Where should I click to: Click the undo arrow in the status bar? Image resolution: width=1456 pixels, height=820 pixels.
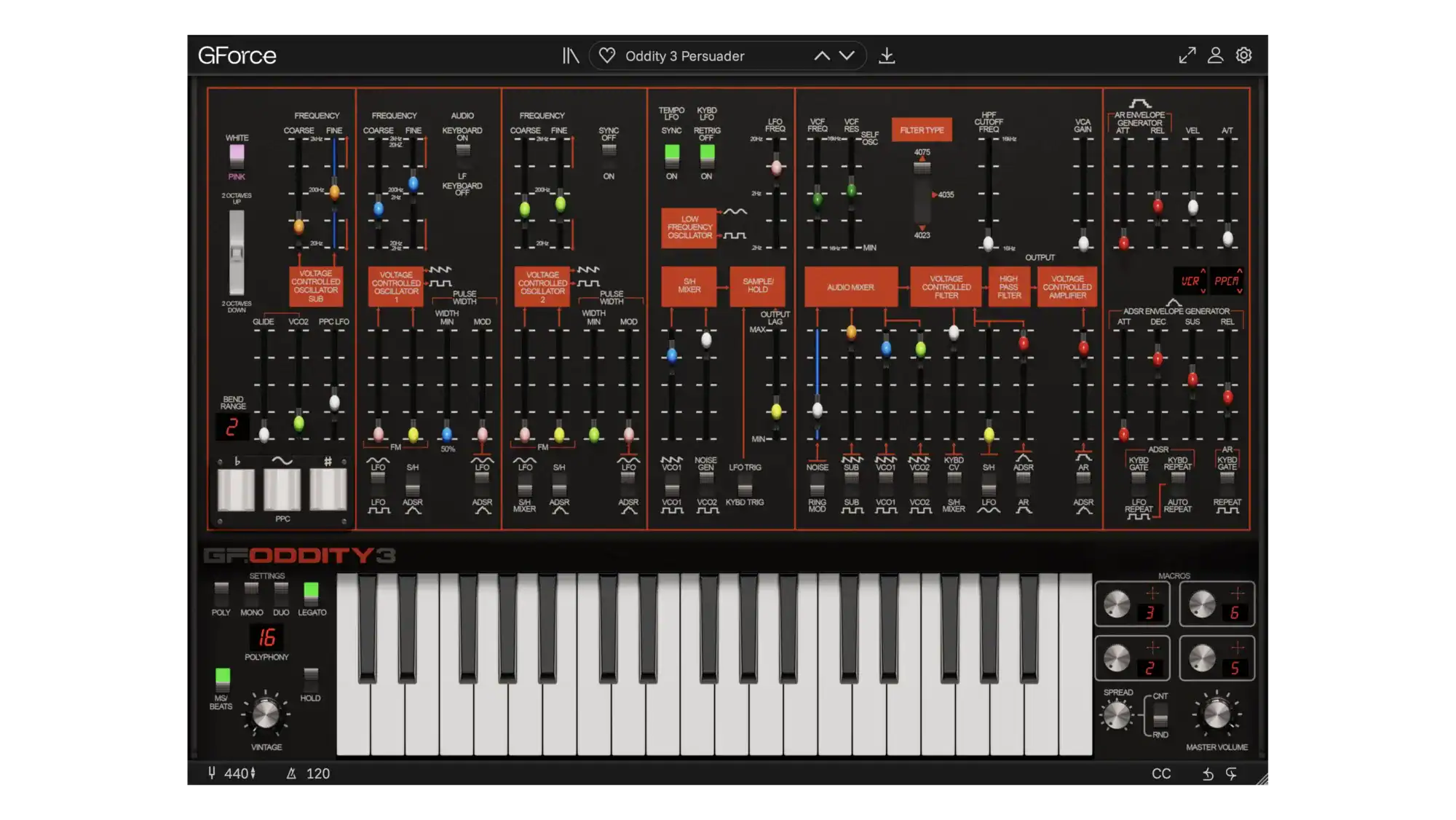pos(1208,774)
